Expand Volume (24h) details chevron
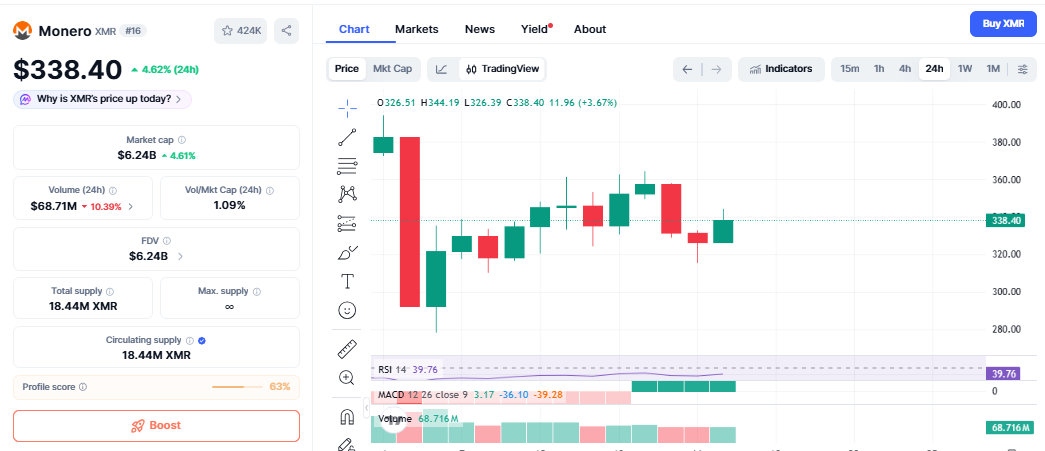Screen dimensions: 1045x451 click(x=131, y=207)
